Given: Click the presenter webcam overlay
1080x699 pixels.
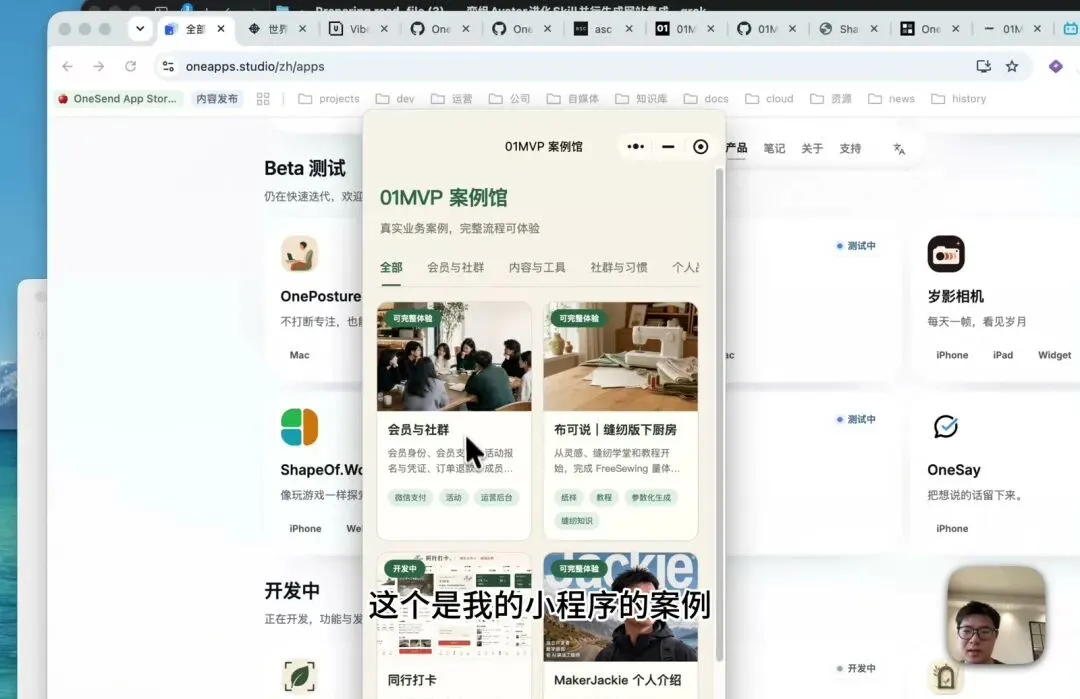Looking at the screenshot, I should pyautogui.click(x=996, y=615).
